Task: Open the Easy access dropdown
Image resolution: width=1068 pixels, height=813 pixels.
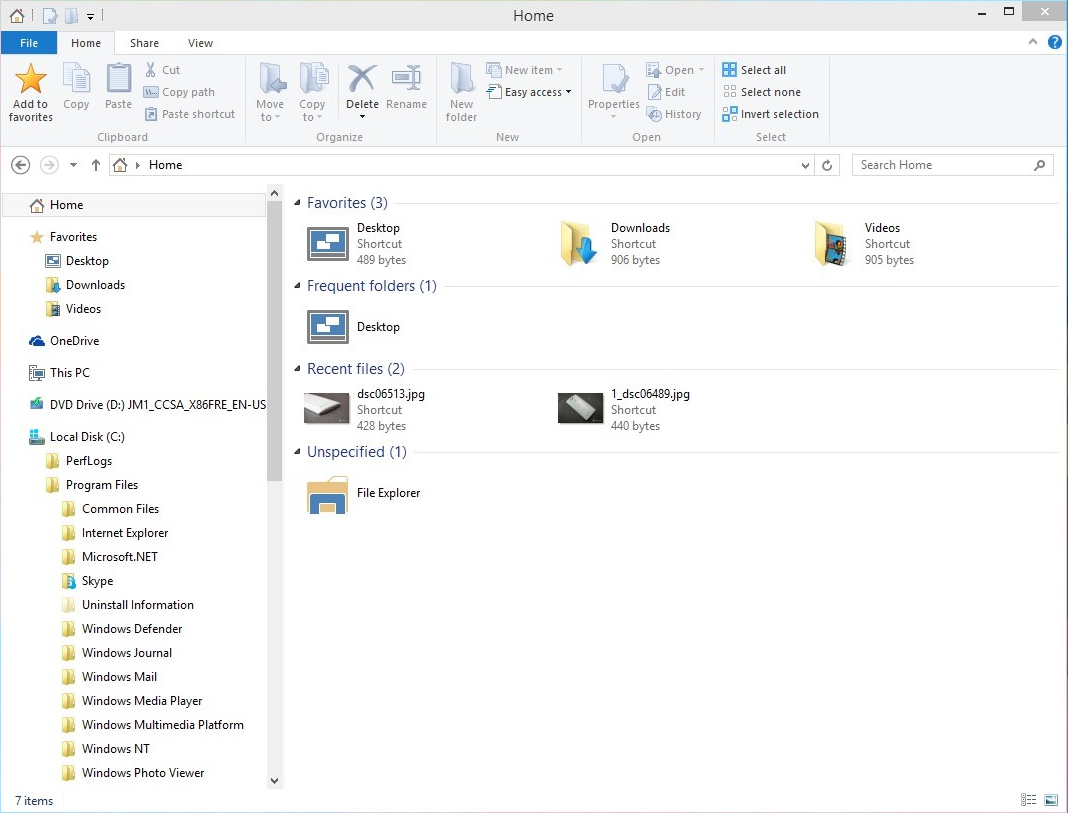Action: point(530,92)
